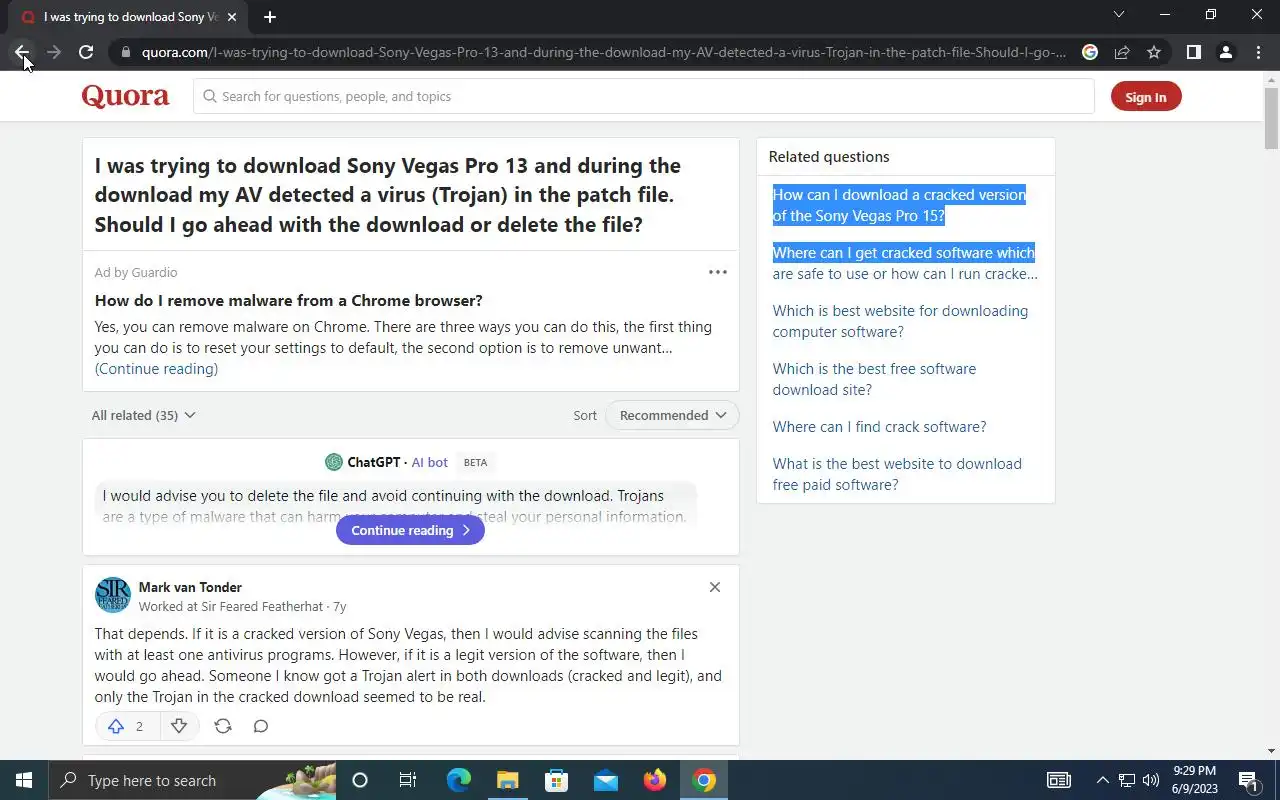The width and height of the screenshot is (1280, 800).
Task: Open Chrome's three-dot menu
Action: 1258,52
